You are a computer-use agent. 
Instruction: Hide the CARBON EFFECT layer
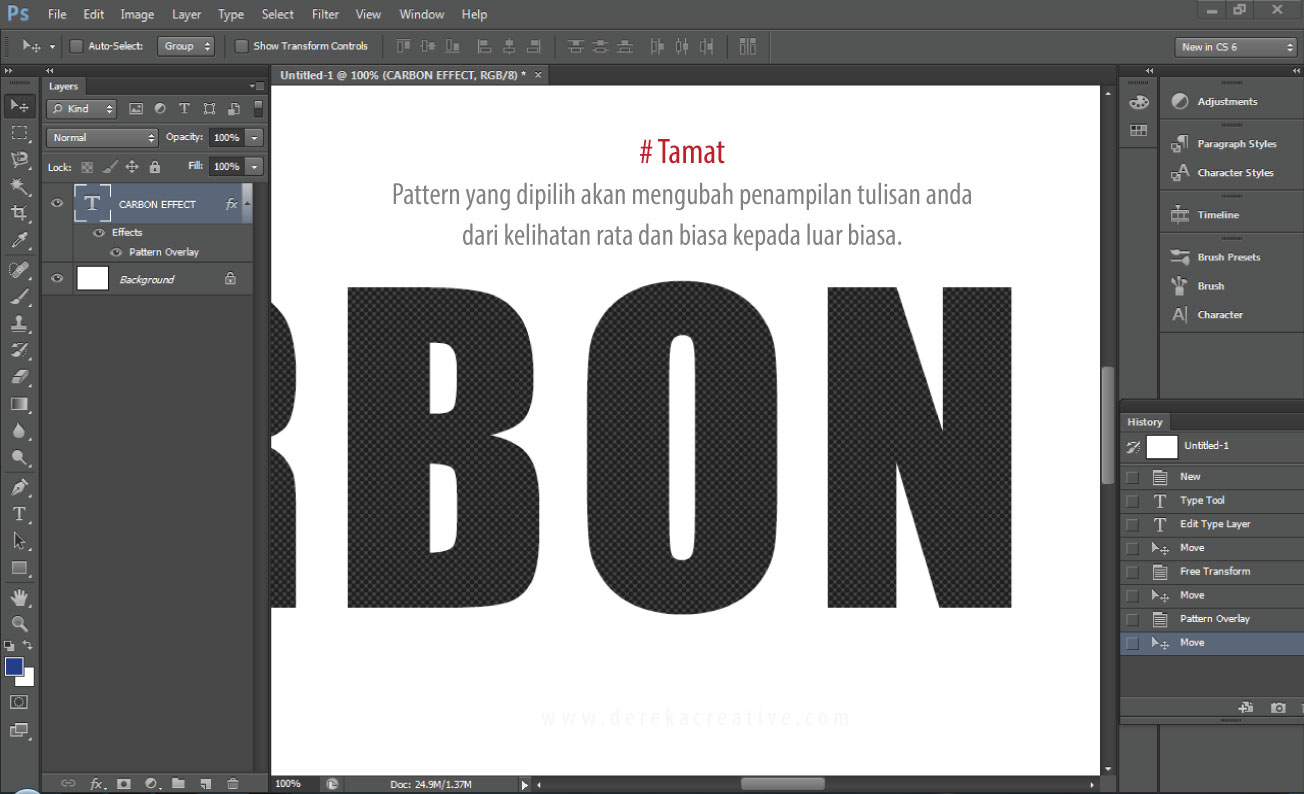pos(57,204)
